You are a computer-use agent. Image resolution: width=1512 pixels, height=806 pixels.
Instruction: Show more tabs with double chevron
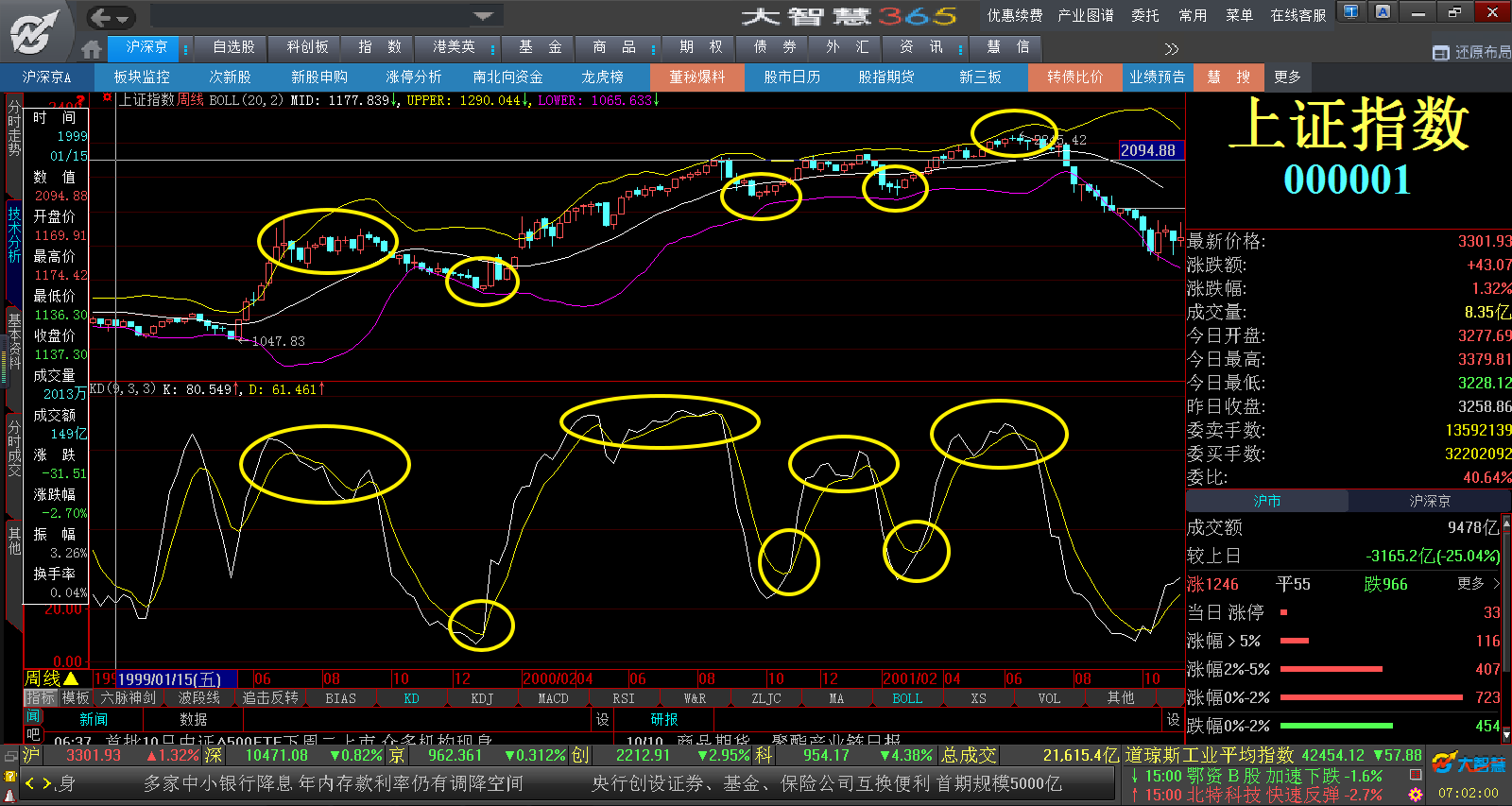[1172, 49]
